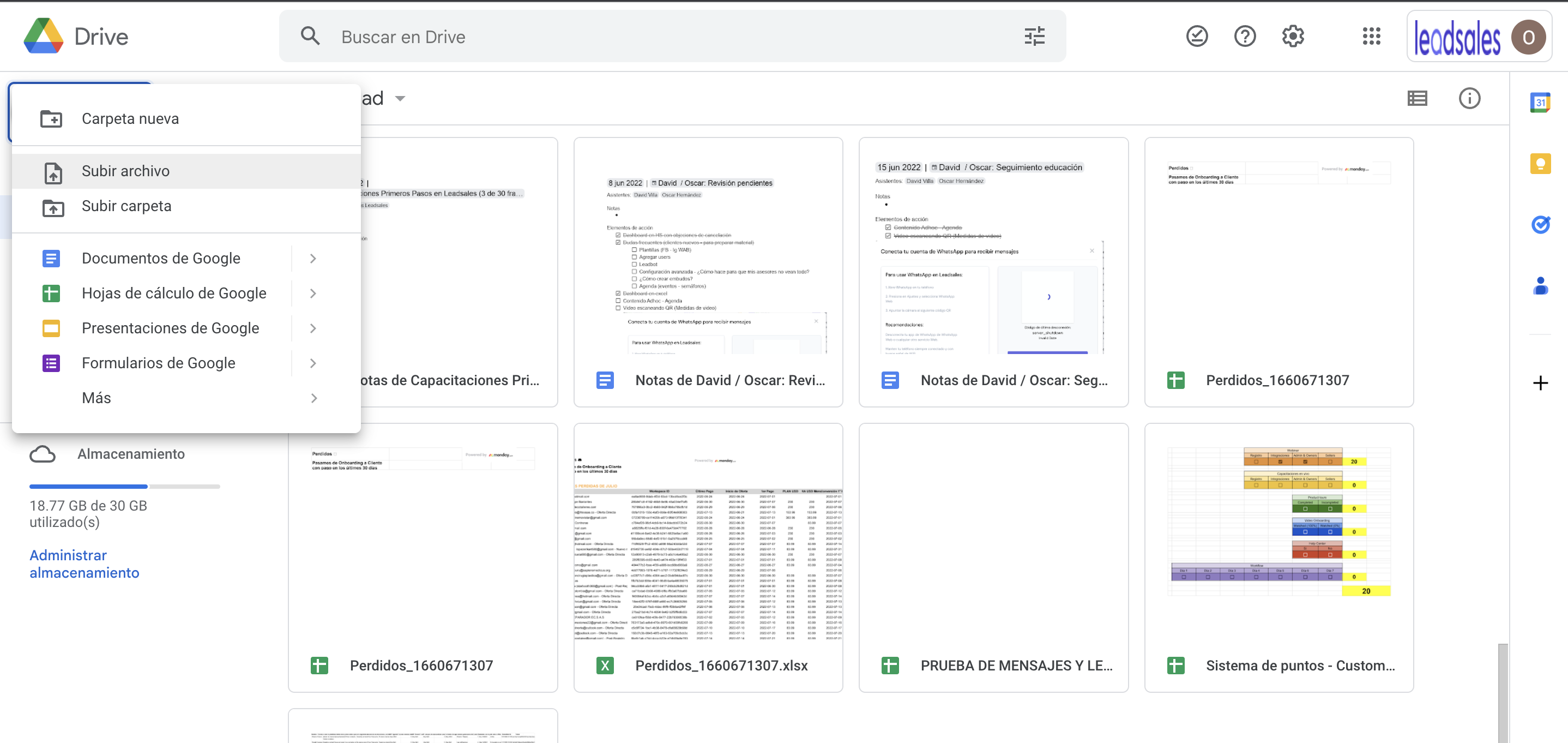Open the Google apps grid

click(x=1371, y=36)
